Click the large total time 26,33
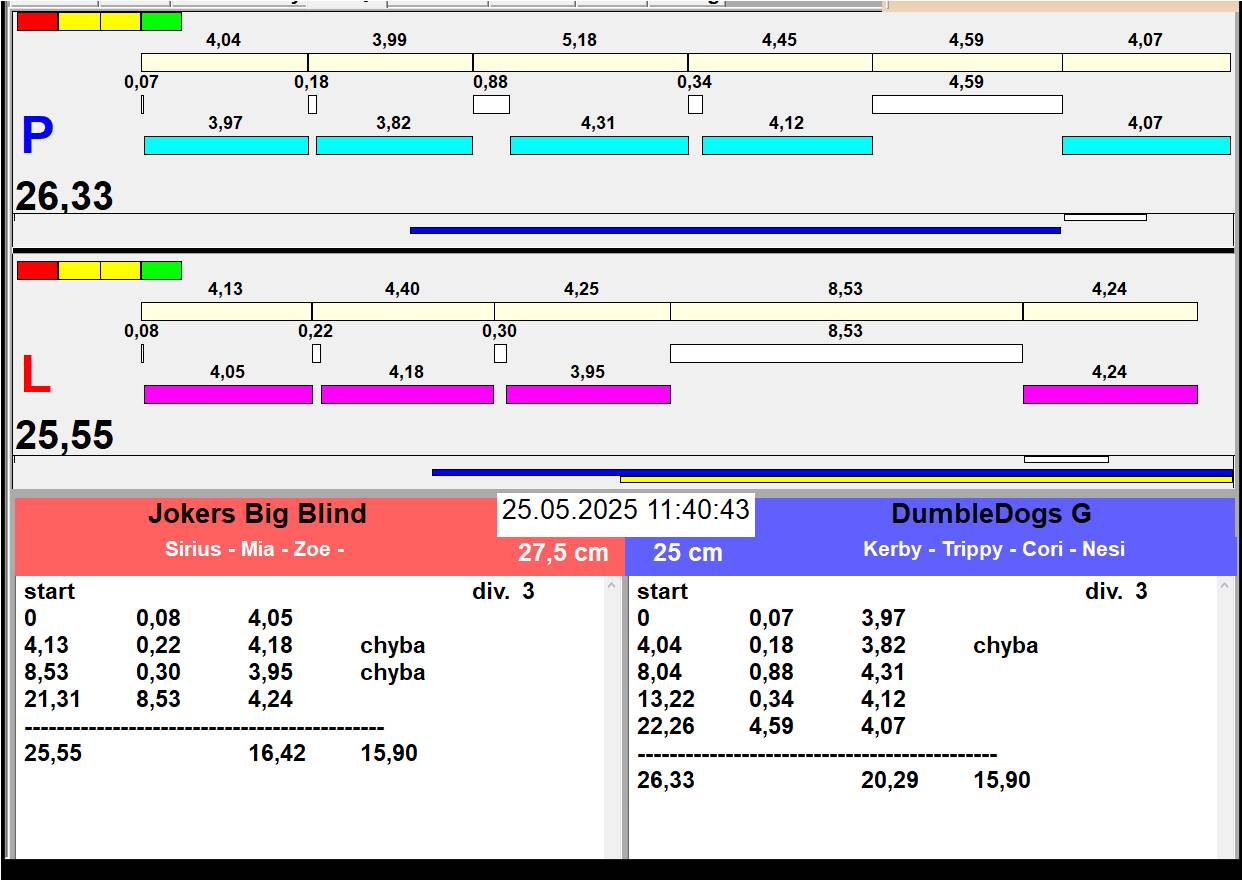The width and height of the screenshot is (1242, 880). pos(64,196)
